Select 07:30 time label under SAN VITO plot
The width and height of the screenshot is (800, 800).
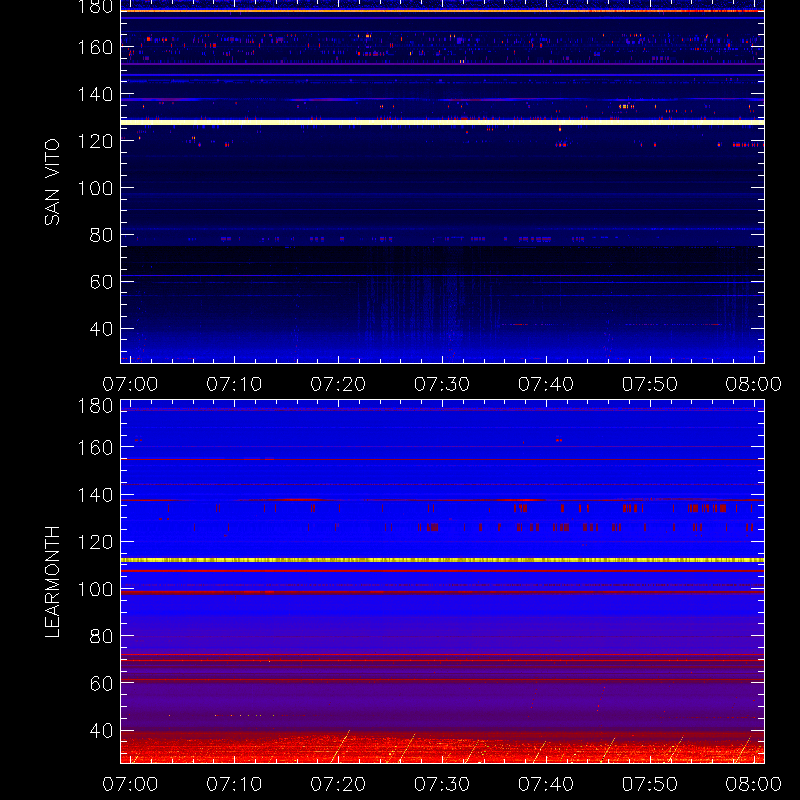[442, 384]
